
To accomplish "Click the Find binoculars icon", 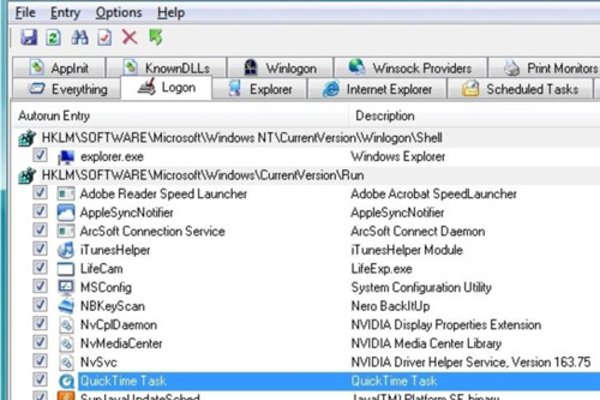I will click(x=80, y=38).
